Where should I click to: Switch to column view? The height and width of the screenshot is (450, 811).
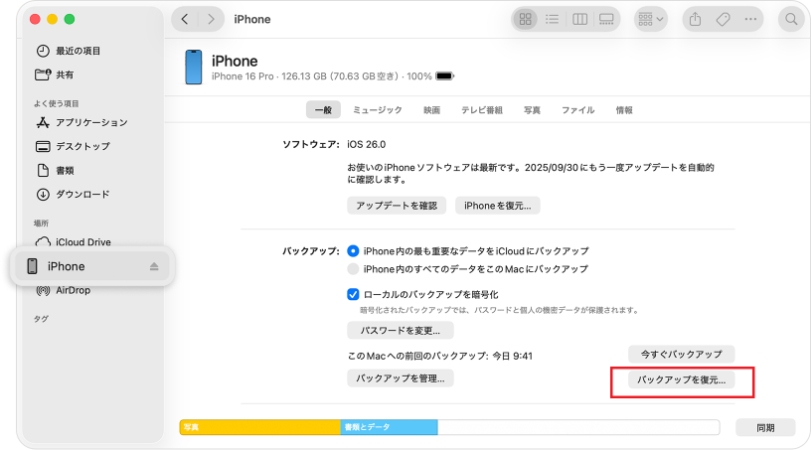580,19
